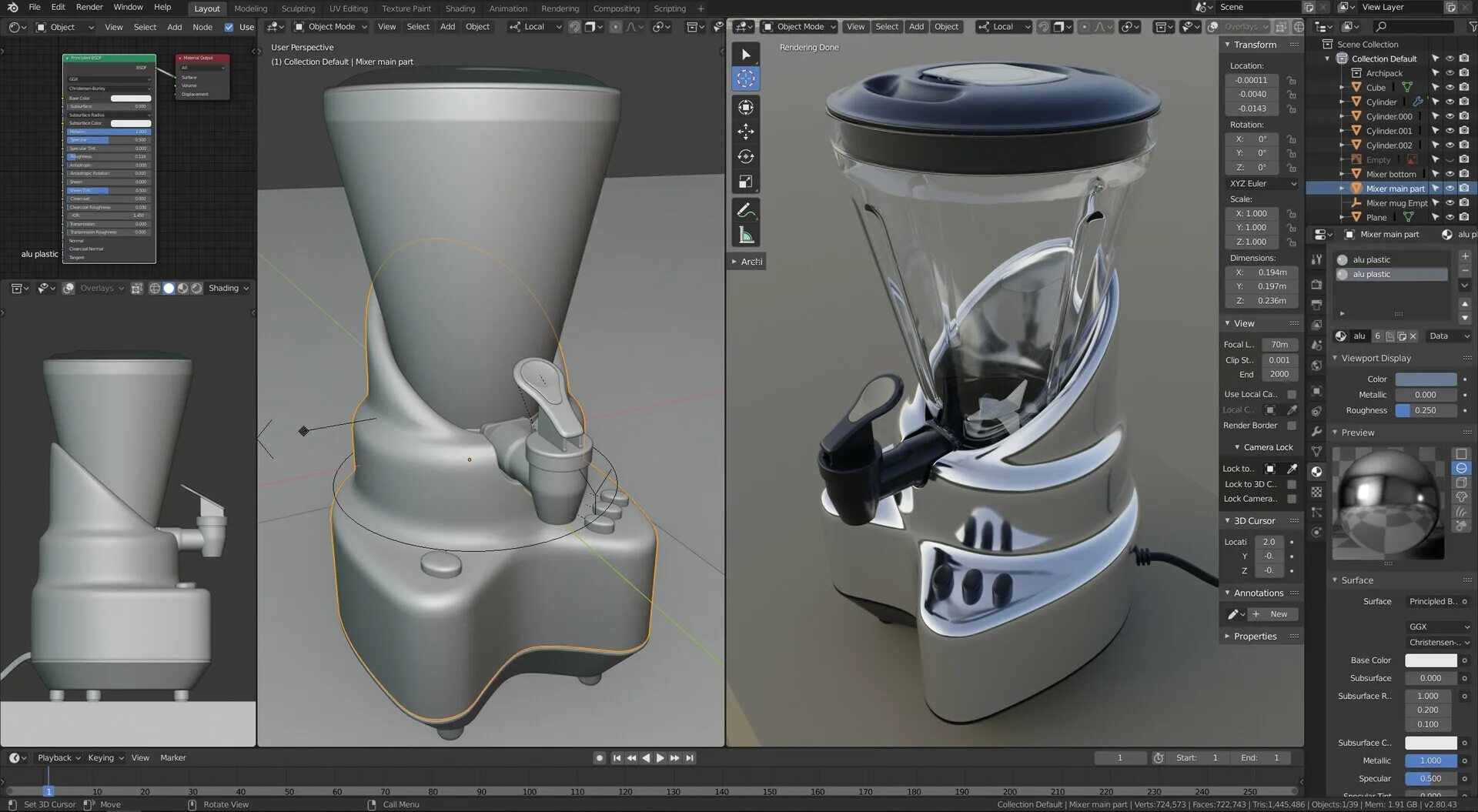This screenshot has height=812, width=1478.
Task: Select the Annotate pencil tool
Action: click(x=745, y=210)
